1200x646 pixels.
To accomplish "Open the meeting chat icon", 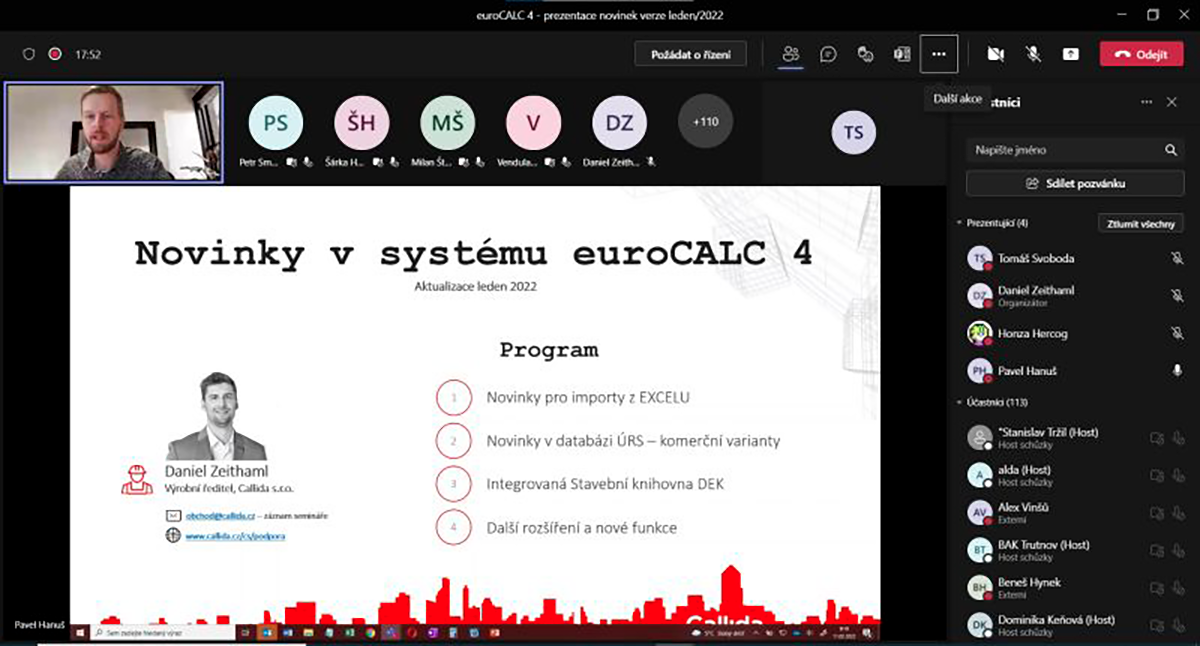I will pos(828,54).
